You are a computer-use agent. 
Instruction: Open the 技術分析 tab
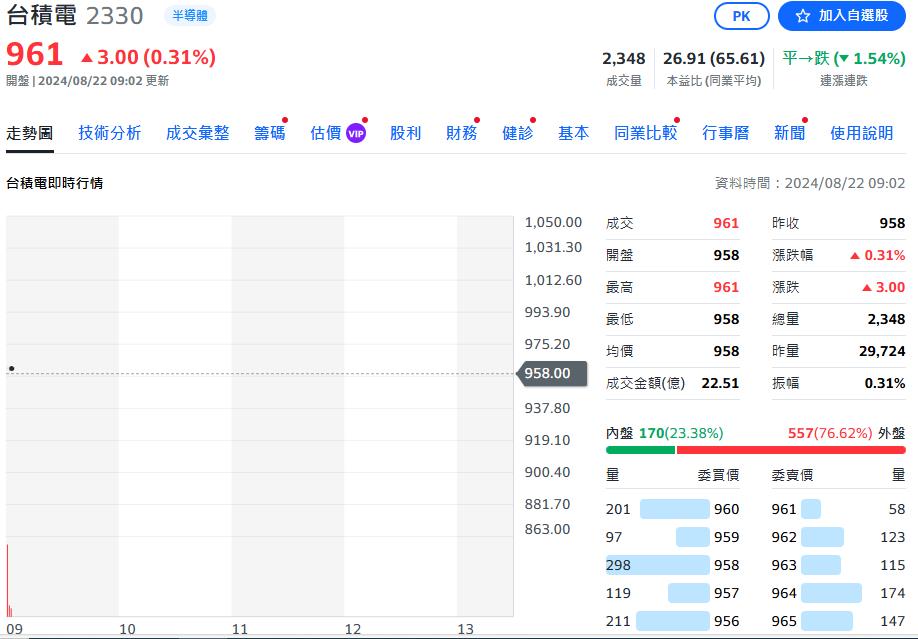coord(109,134)
